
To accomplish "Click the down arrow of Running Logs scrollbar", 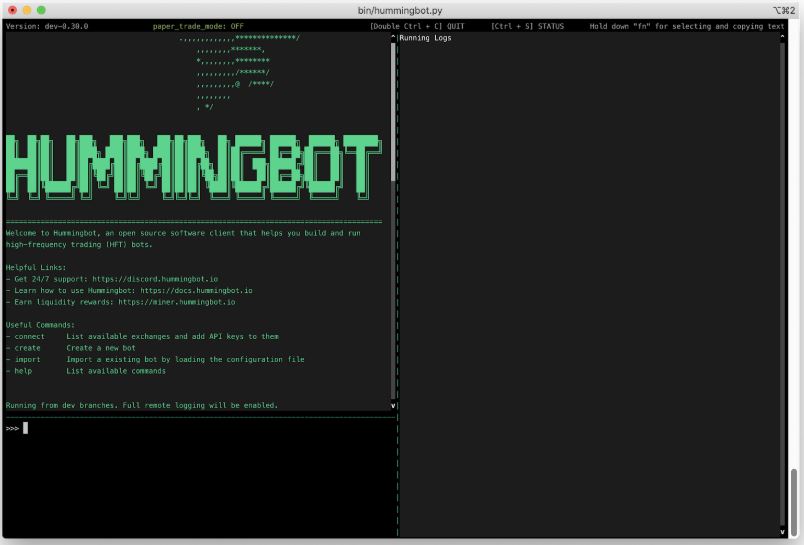I will pos(783,531).
